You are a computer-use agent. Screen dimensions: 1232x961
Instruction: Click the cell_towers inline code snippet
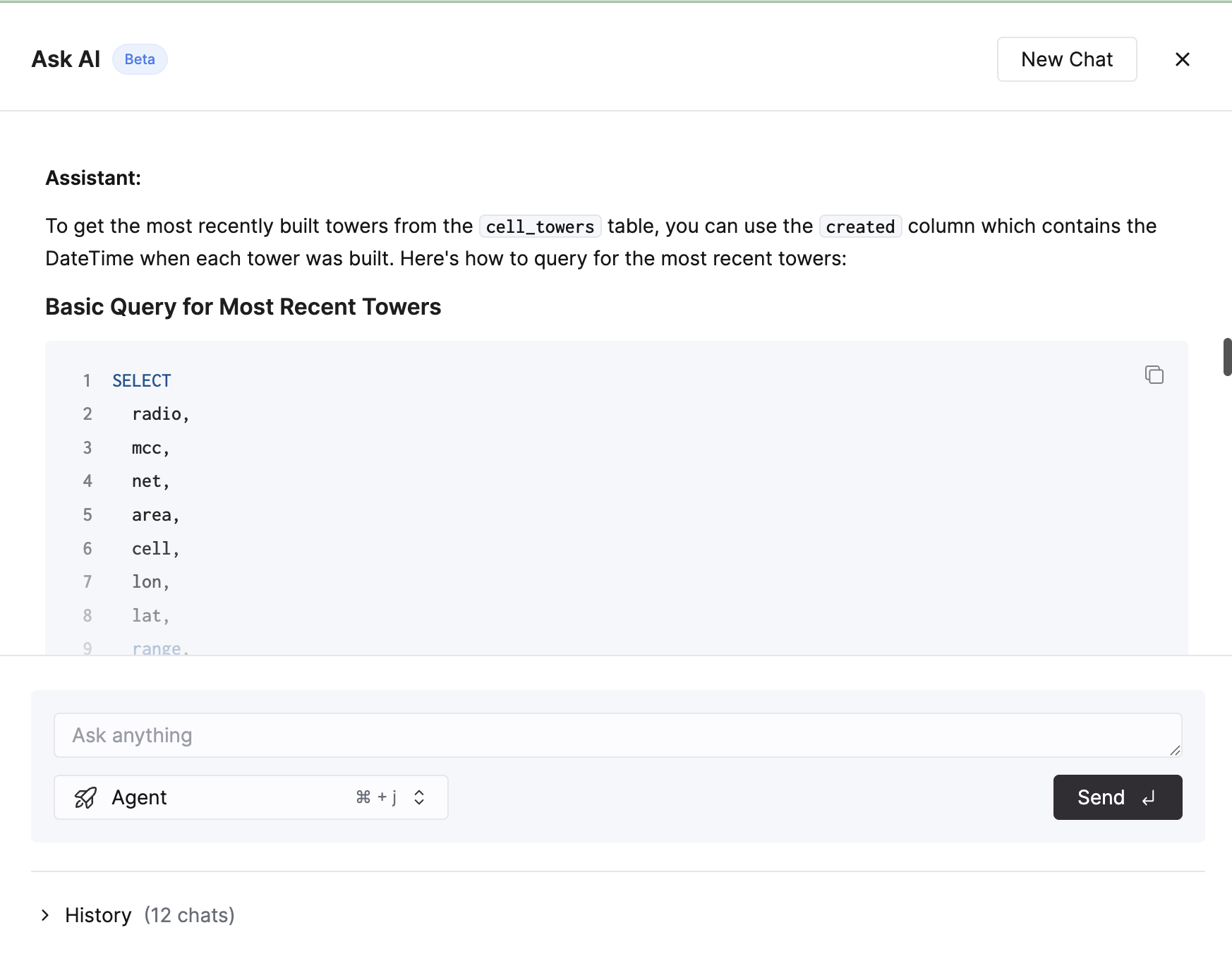pos(539,226)
